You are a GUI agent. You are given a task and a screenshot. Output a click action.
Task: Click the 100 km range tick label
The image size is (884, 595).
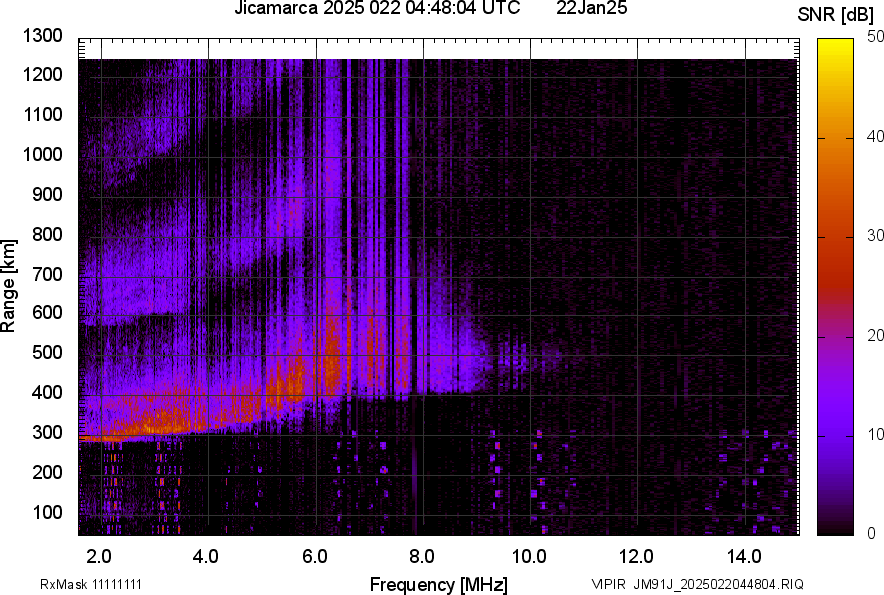pyautogui.click(x=48, y=512)
